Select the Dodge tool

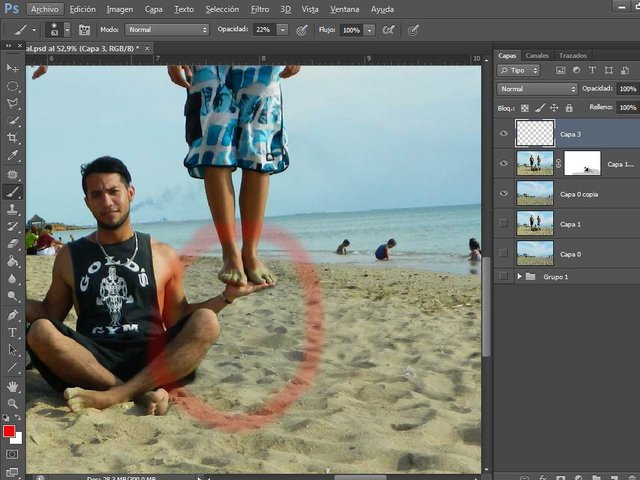(x=12, y=296)
